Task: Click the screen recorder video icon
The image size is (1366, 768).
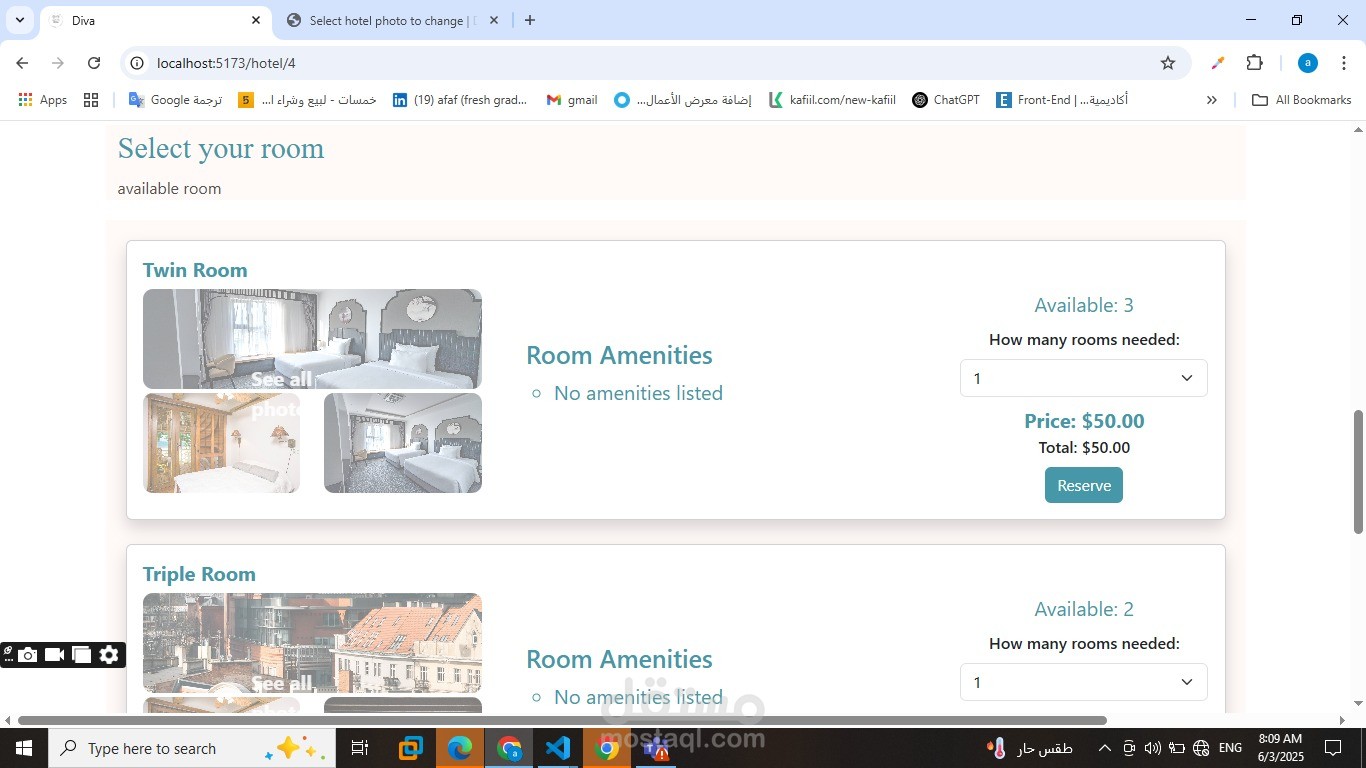Action: tap(55, 655)
